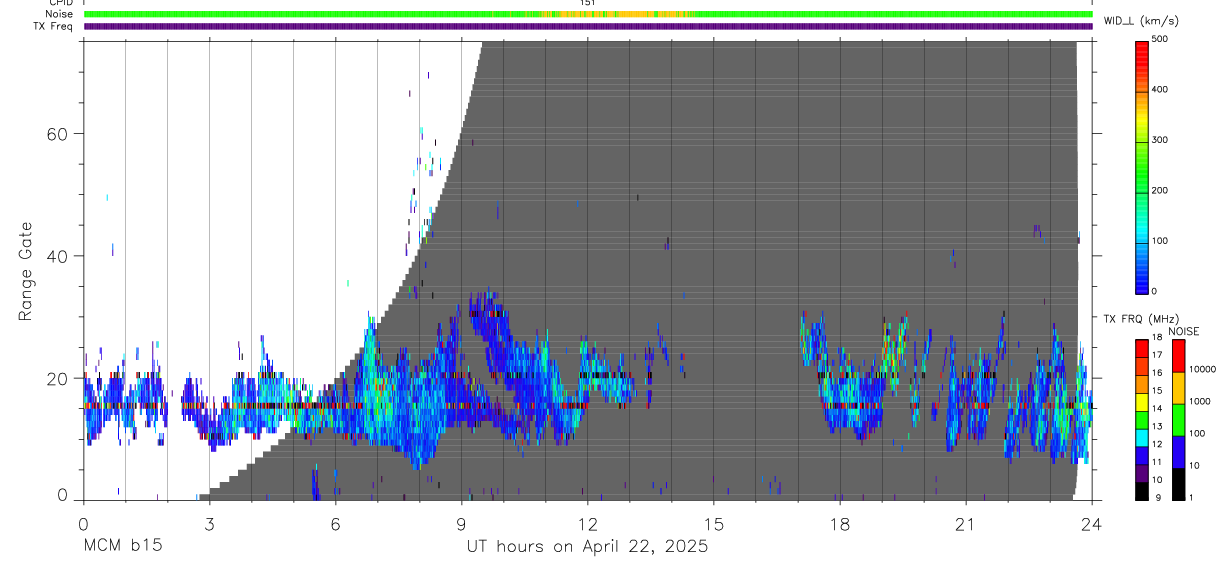1228x567 pixels.
Task: Pick the cyan segment of TX FRQ legend
Action: (x=1142, y=437)
